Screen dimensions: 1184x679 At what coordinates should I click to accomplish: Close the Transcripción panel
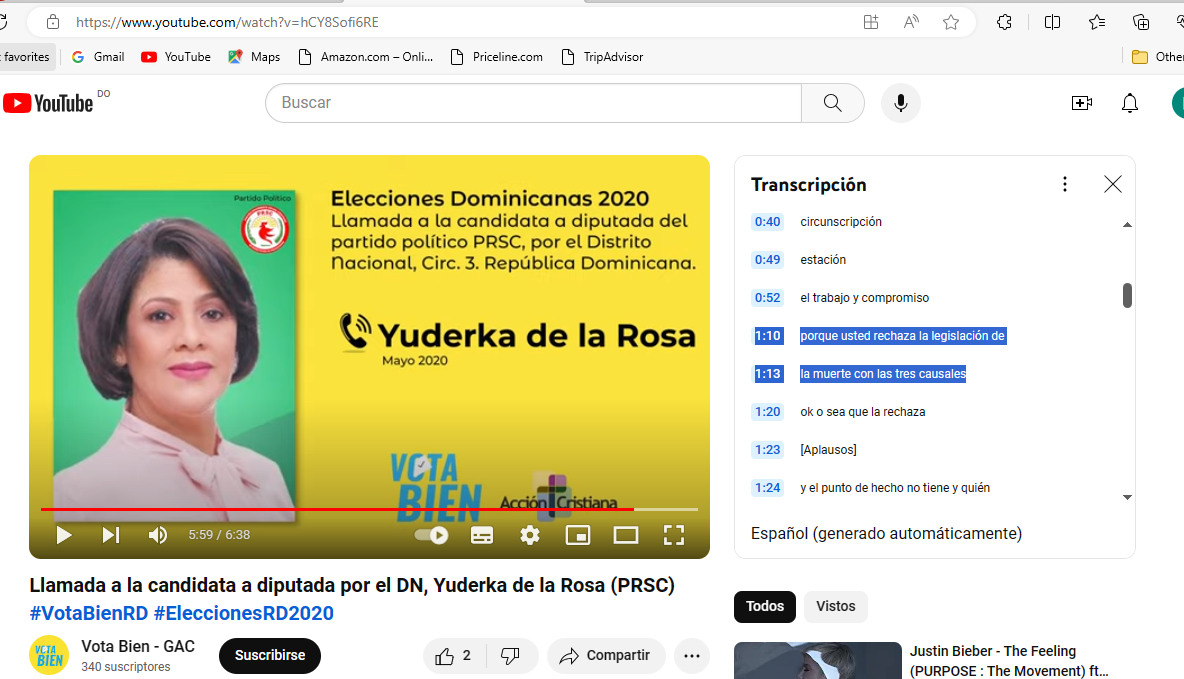click(x=1112, y=184)
